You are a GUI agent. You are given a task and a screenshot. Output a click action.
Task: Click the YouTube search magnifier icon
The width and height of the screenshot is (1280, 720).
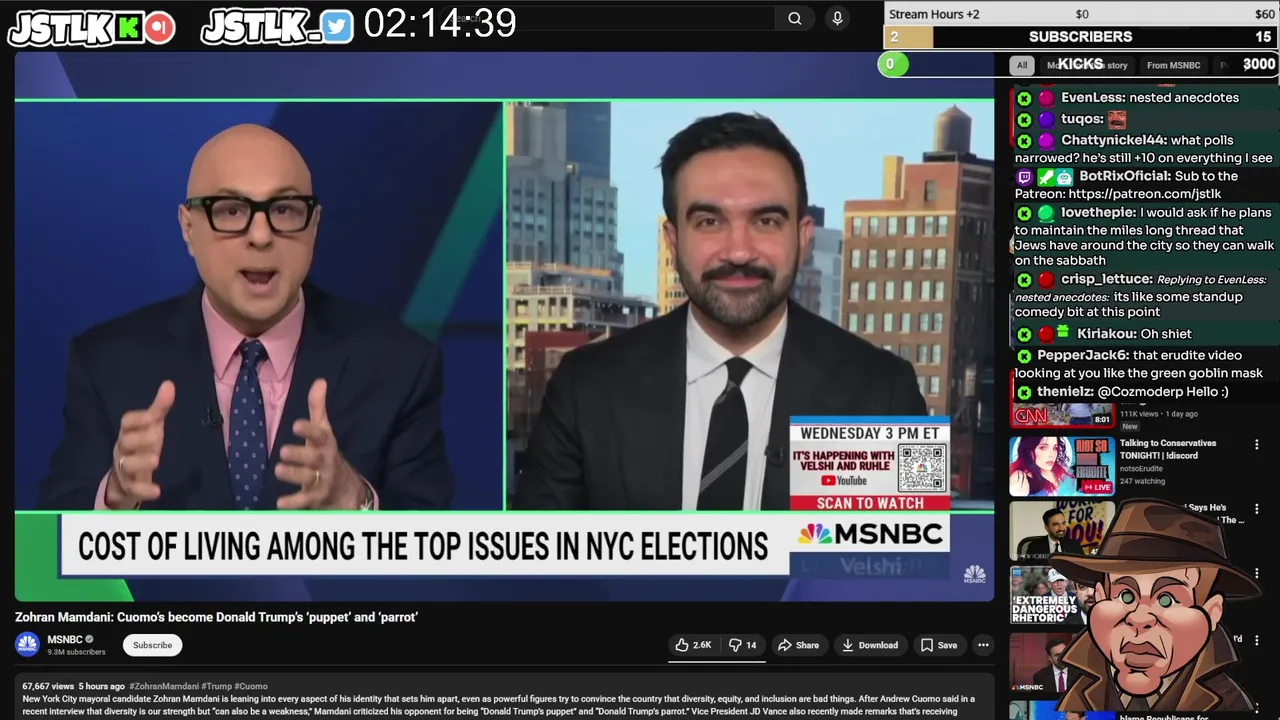pos(794,18)
